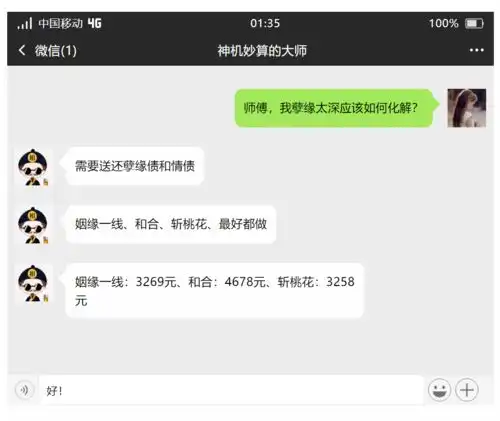Open master's avatar beside price list message
Image resolution: width=500 pixels, height=421 pixels.
click(33, 283)
